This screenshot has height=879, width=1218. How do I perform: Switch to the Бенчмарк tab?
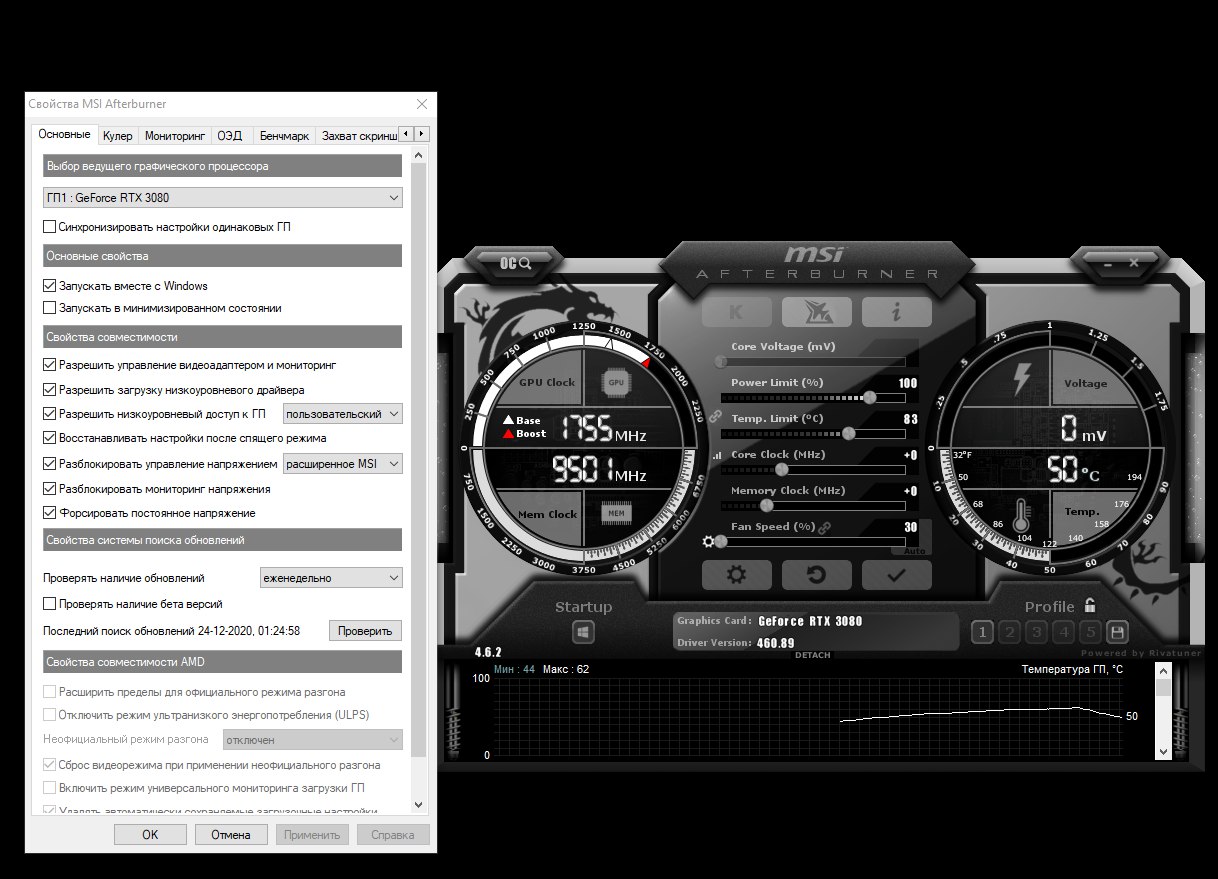pyautogui.click(x=284, y=135)
